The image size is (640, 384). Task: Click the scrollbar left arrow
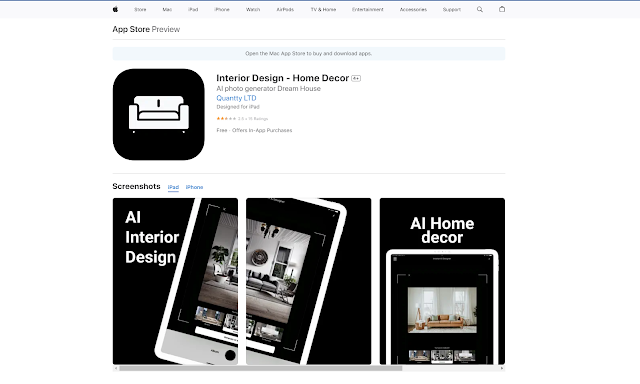pyautogui.click(x=116, y=368)
